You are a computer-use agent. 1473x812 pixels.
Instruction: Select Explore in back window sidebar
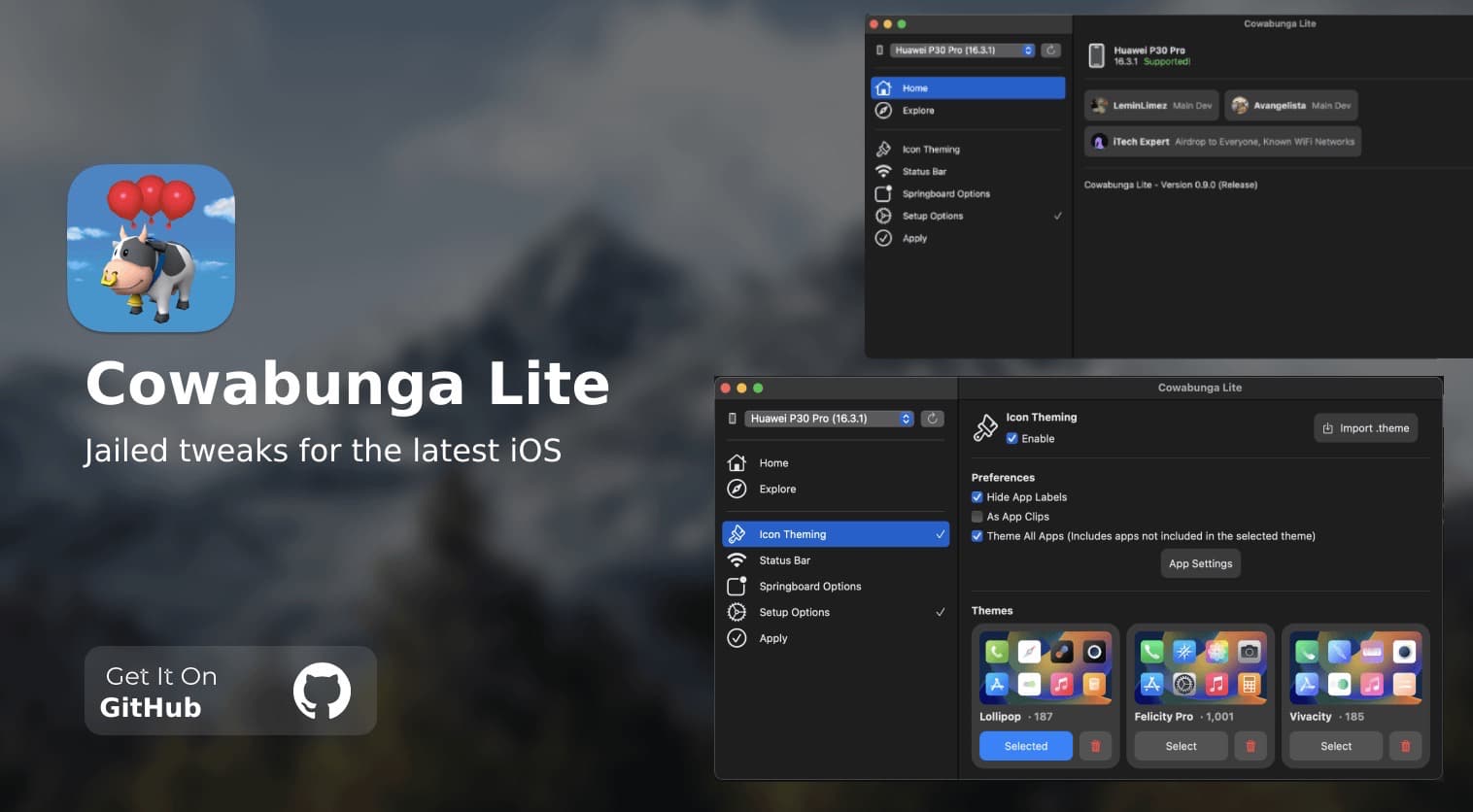[x=968, y=111]
